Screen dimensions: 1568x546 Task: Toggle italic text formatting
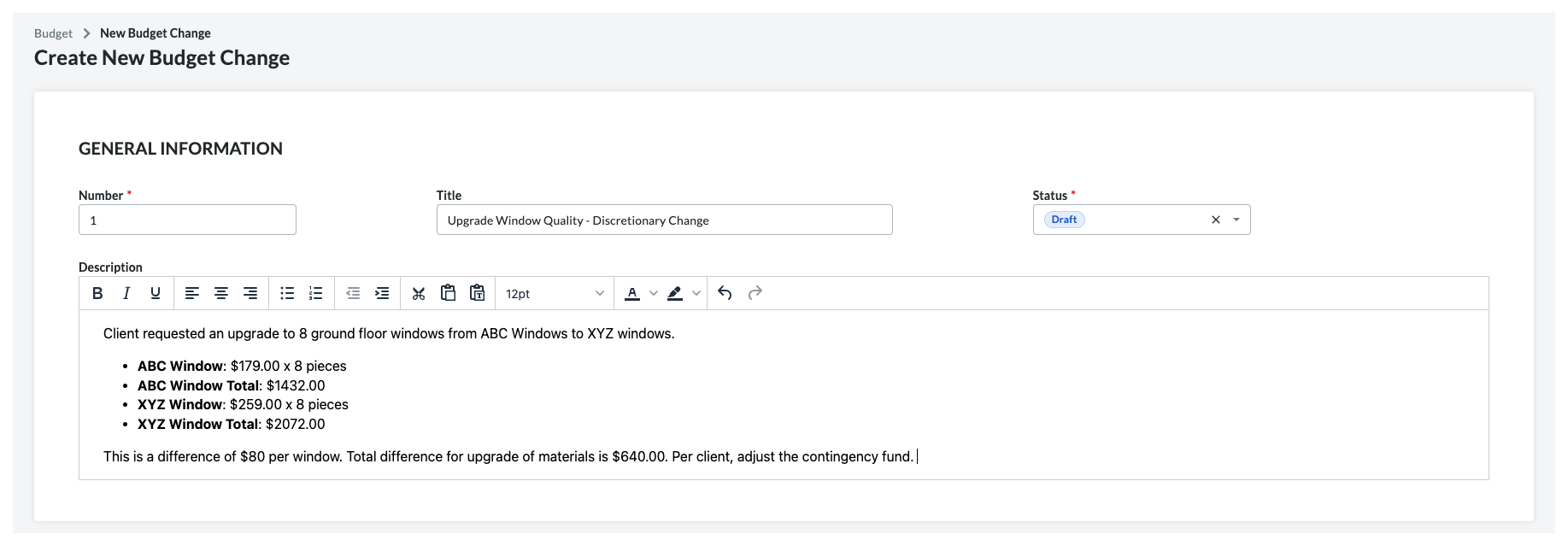click(126, 293)
